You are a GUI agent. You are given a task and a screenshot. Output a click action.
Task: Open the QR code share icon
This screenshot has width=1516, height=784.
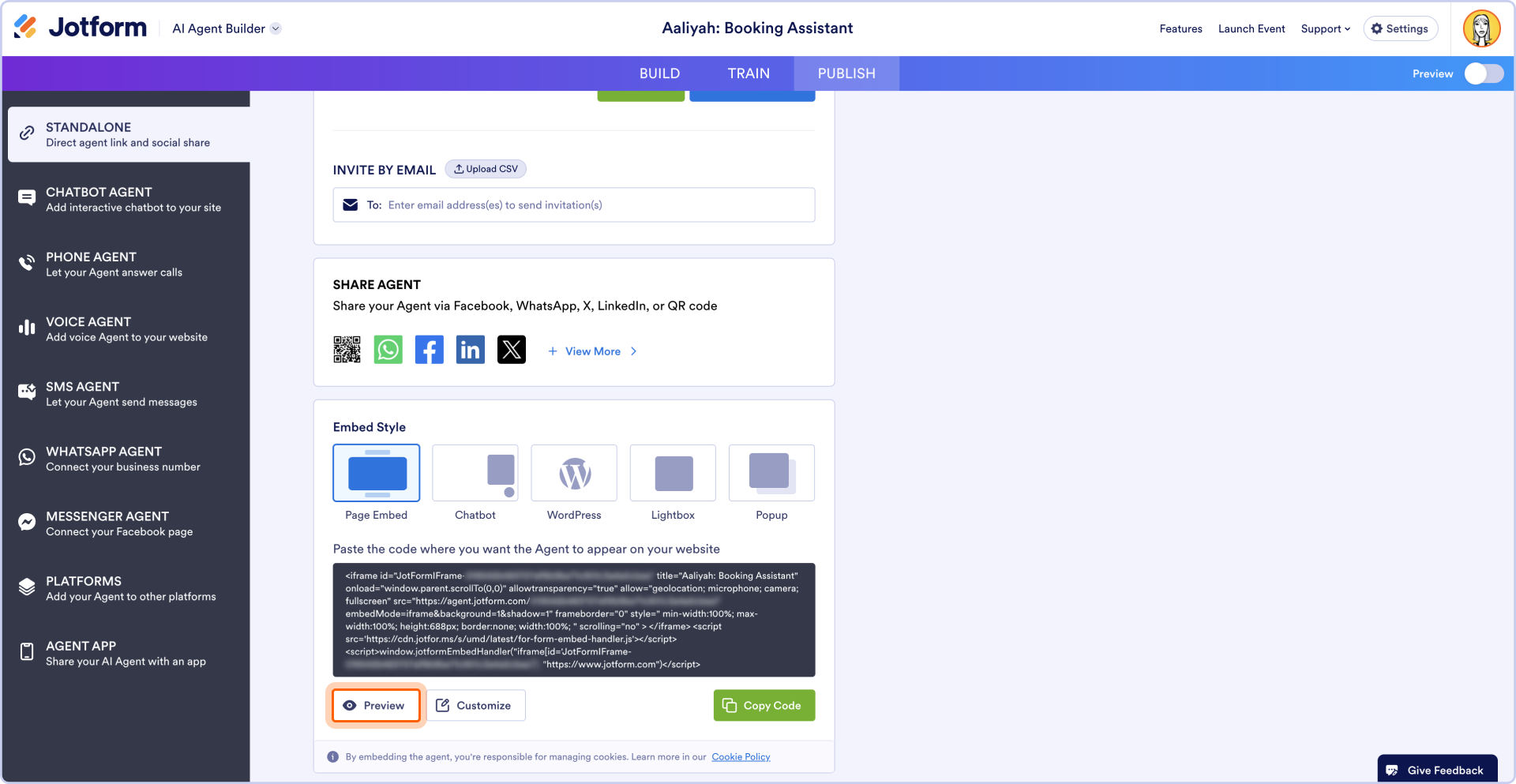click(x=347, y=350)
